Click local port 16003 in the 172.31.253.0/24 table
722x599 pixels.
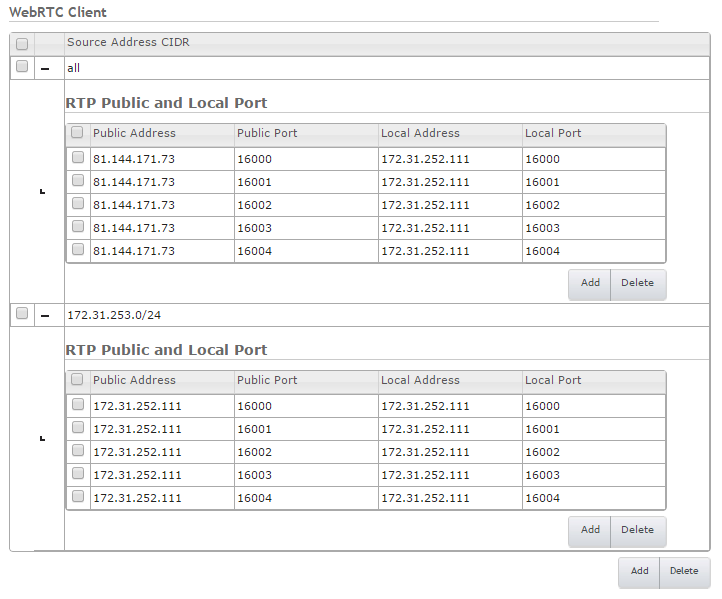(x=542, y=476)
